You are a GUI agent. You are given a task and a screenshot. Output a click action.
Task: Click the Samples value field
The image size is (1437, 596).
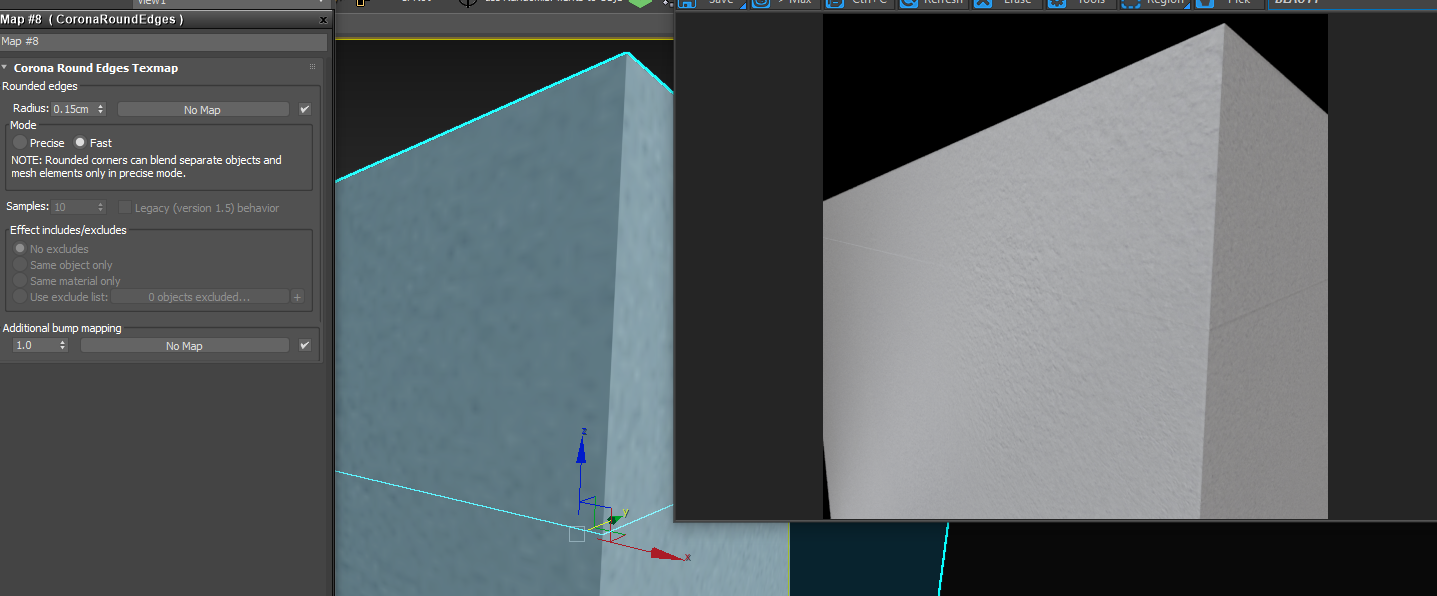74,207
